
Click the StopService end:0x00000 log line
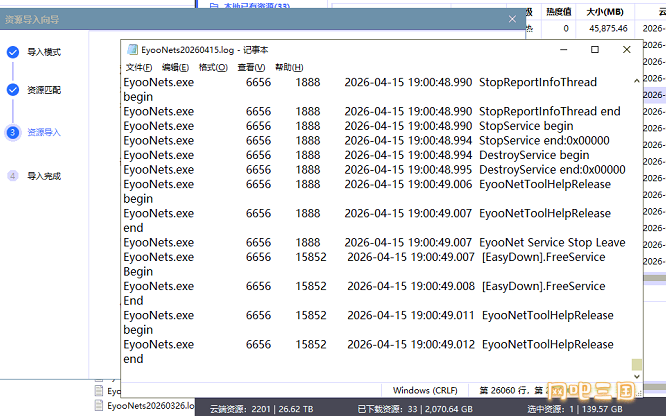(x=366, y=140)
